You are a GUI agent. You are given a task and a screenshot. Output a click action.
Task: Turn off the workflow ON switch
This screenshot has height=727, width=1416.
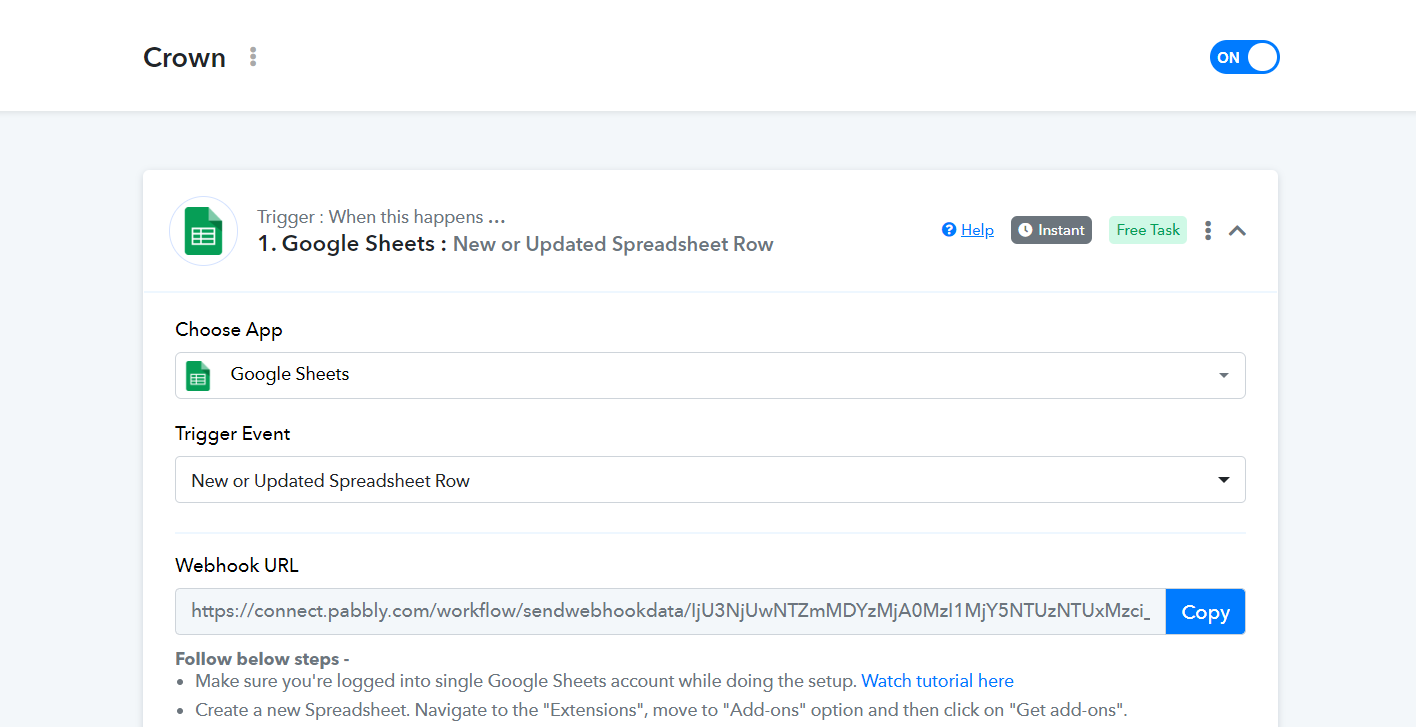(1244, 57)
